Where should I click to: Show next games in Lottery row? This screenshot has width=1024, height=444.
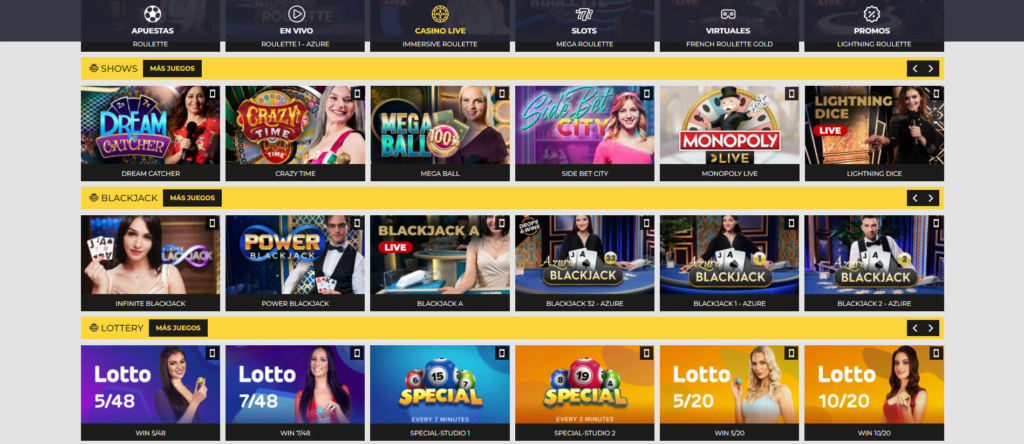(931, 328)
